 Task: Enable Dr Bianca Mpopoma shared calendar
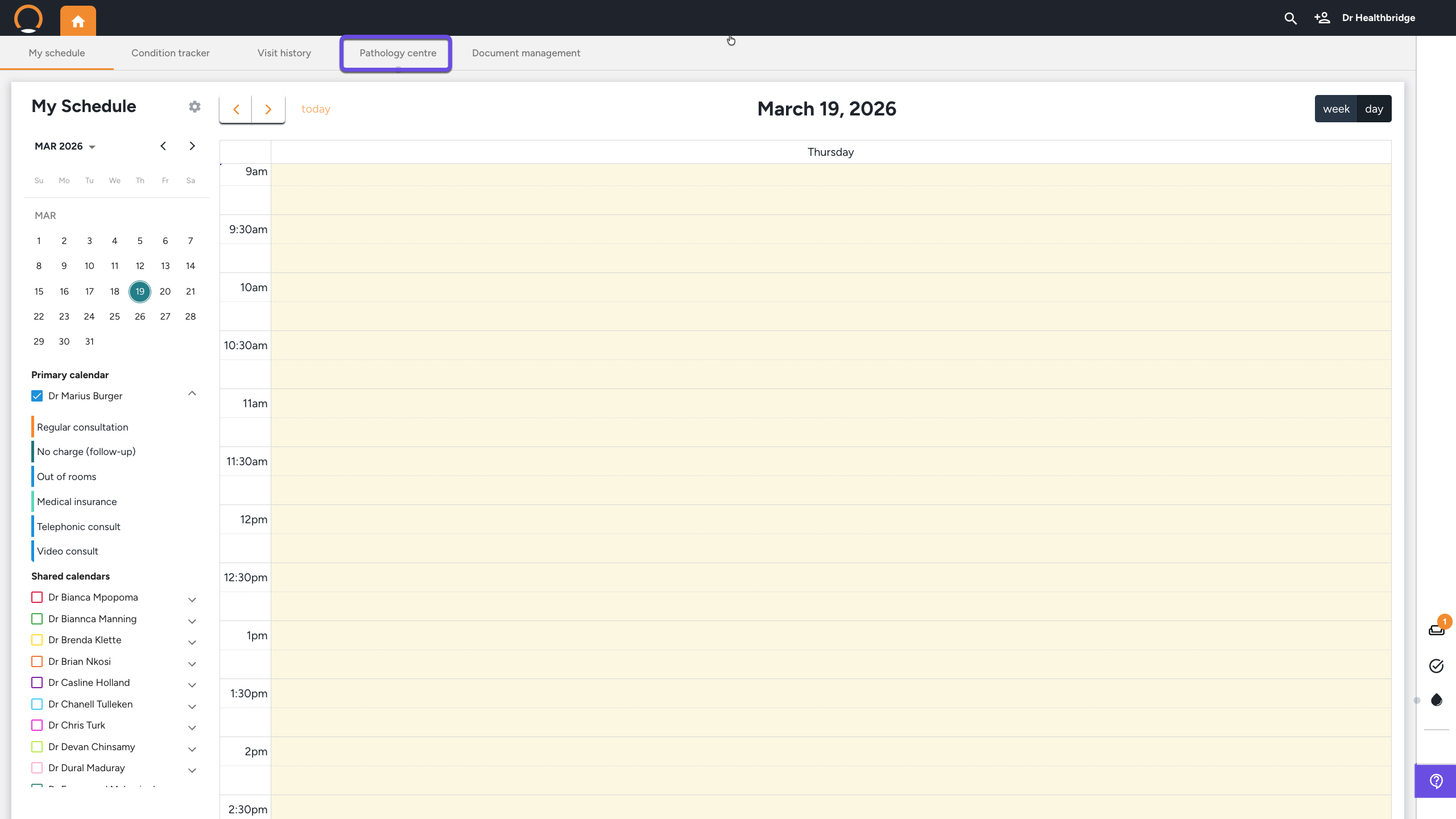(x=37, y=597)
